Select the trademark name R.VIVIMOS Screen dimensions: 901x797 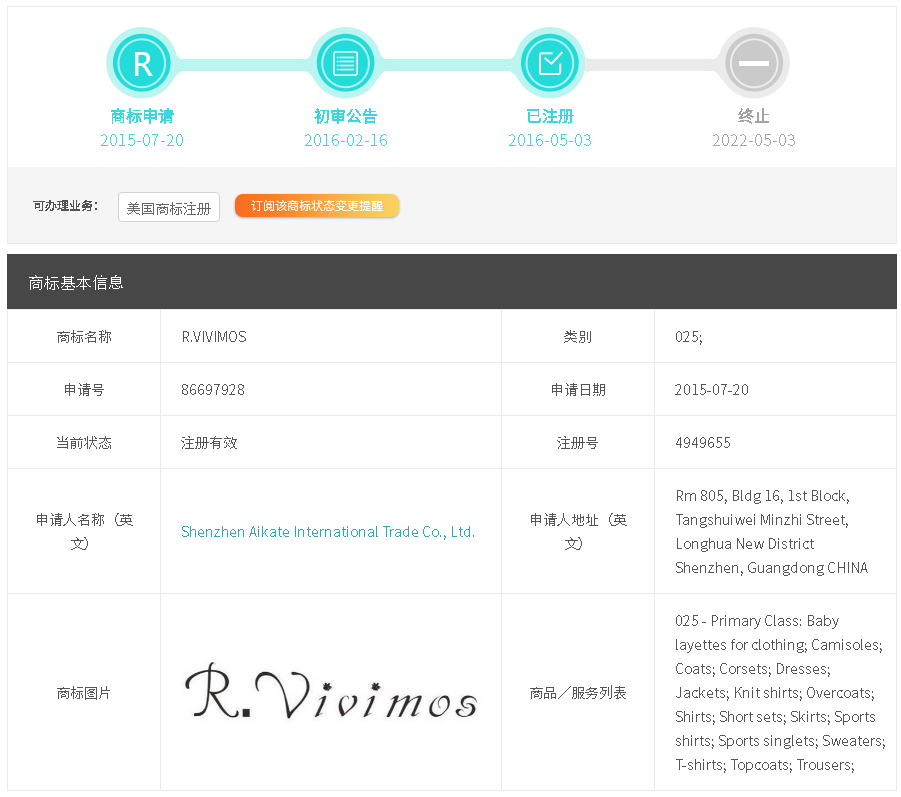214,337
